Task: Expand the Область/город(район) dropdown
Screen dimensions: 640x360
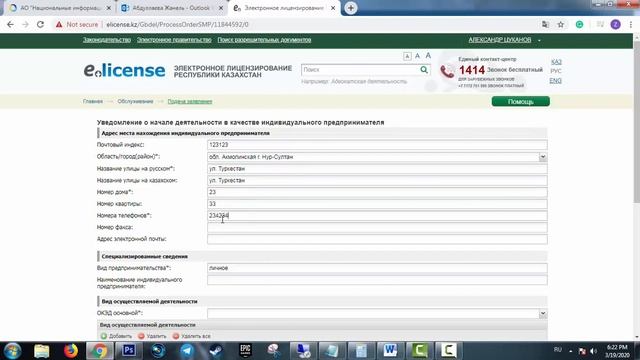Action: pyautogui.click(x=542, y=157)
